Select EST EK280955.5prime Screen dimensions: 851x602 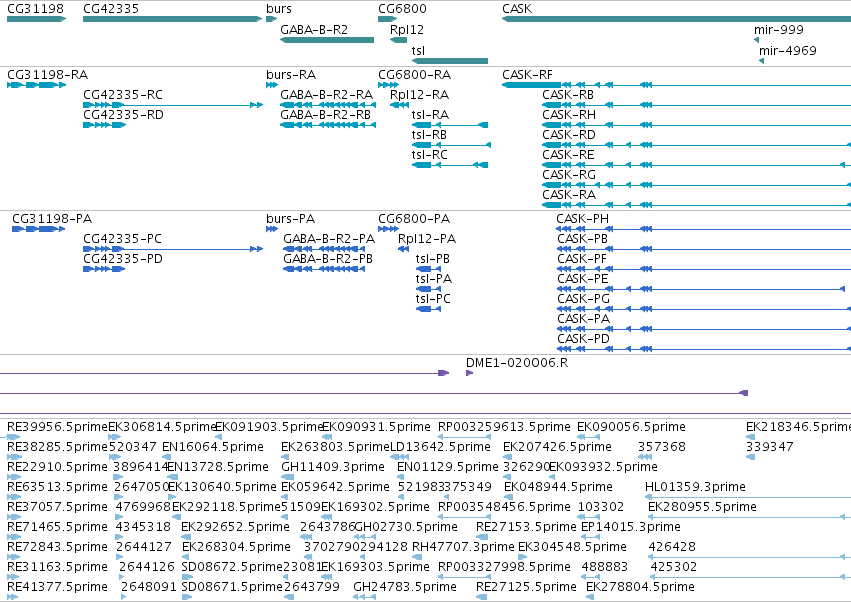pyautogui.click(x=702, y=507)
